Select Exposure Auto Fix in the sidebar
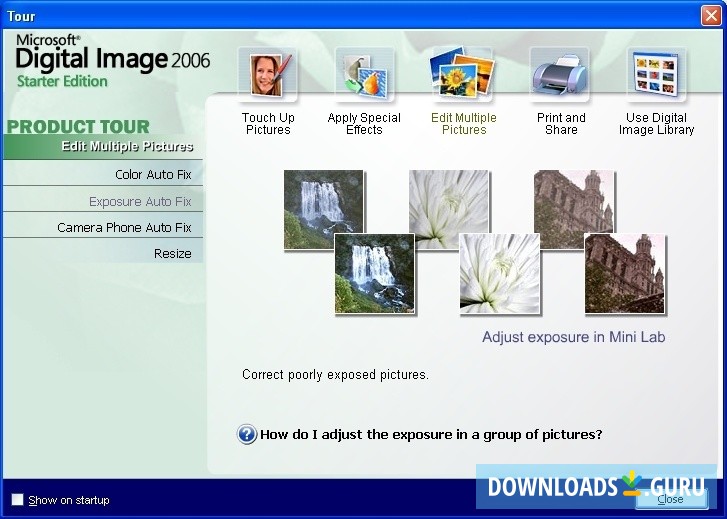 [103, 201]
